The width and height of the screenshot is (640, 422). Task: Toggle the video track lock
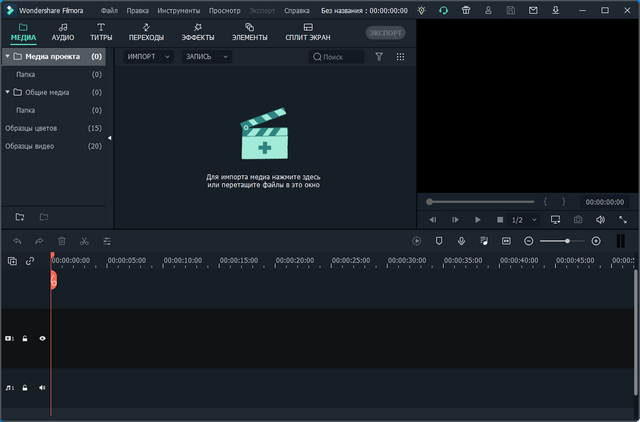26,339
